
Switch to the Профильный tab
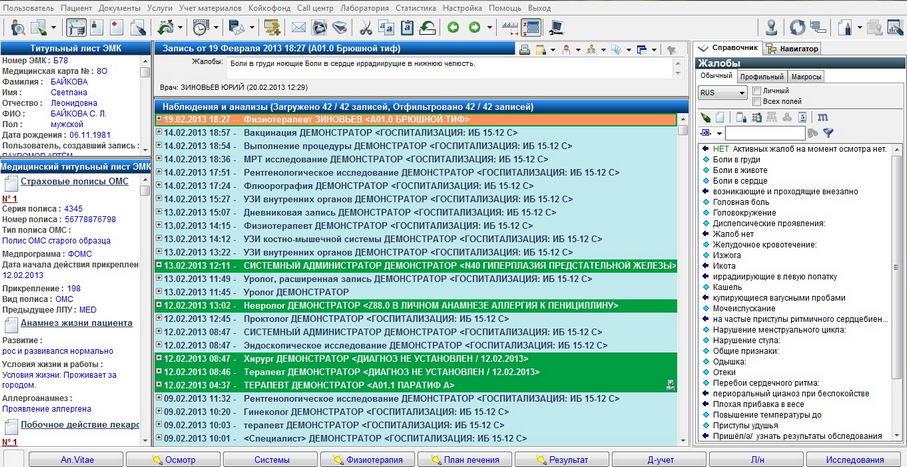click(x=762, y=76)
